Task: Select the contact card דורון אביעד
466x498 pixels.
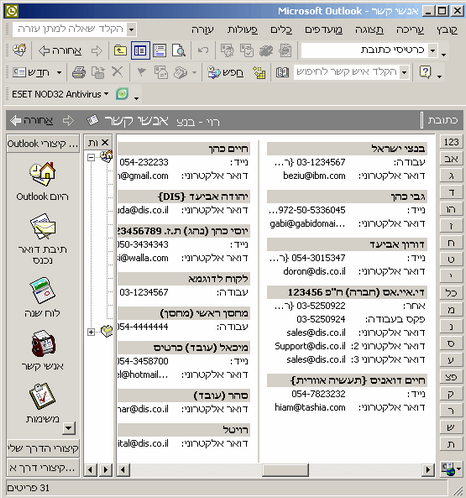Action: [347, 244]
